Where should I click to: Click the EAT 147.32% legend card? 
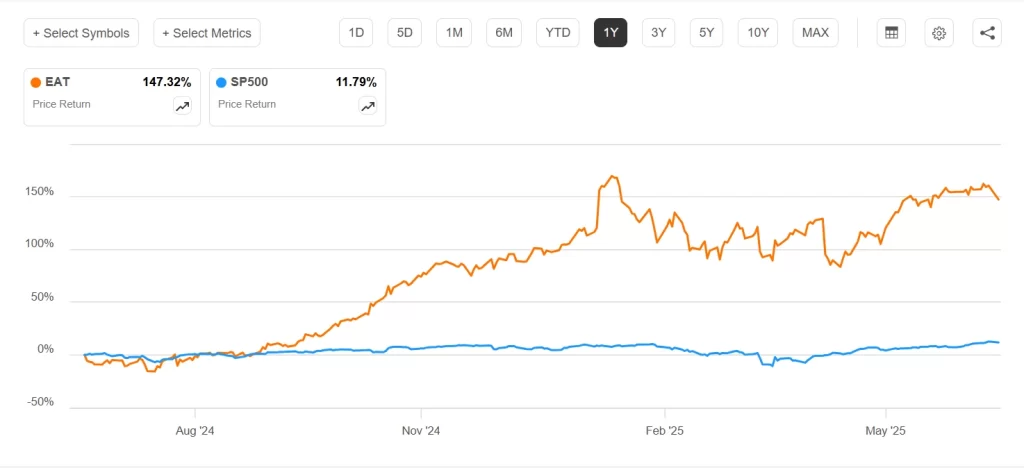(112, 96)
